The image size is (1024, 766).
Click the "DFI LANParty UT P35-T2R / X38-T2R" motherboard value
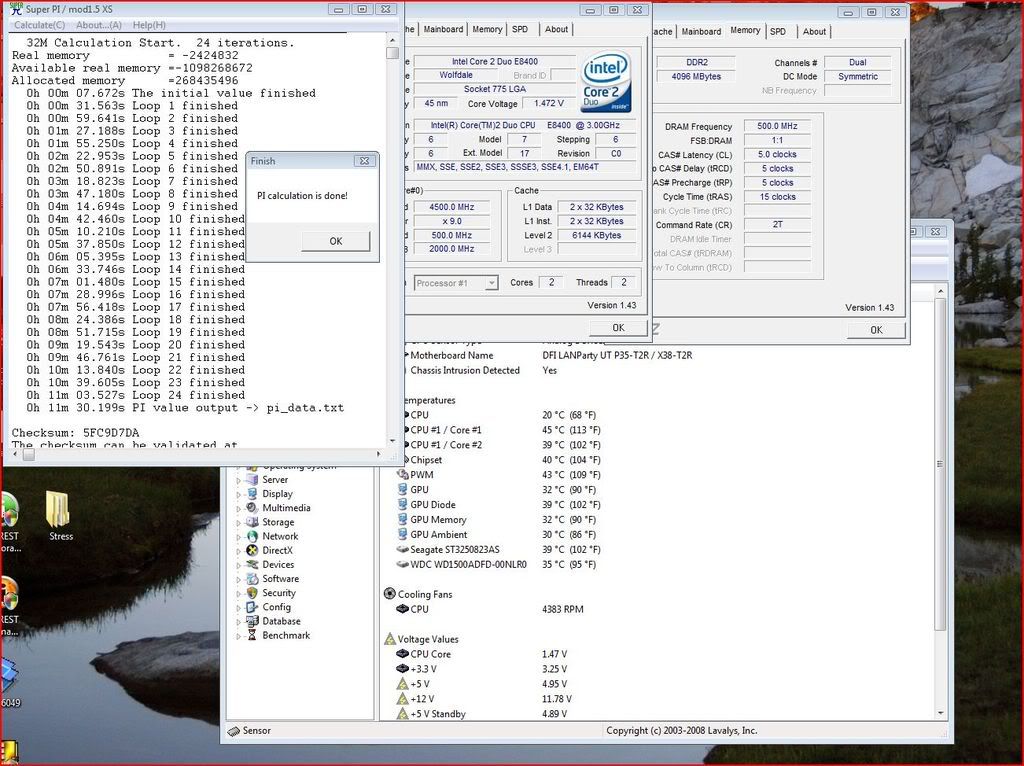click(617, 355)
